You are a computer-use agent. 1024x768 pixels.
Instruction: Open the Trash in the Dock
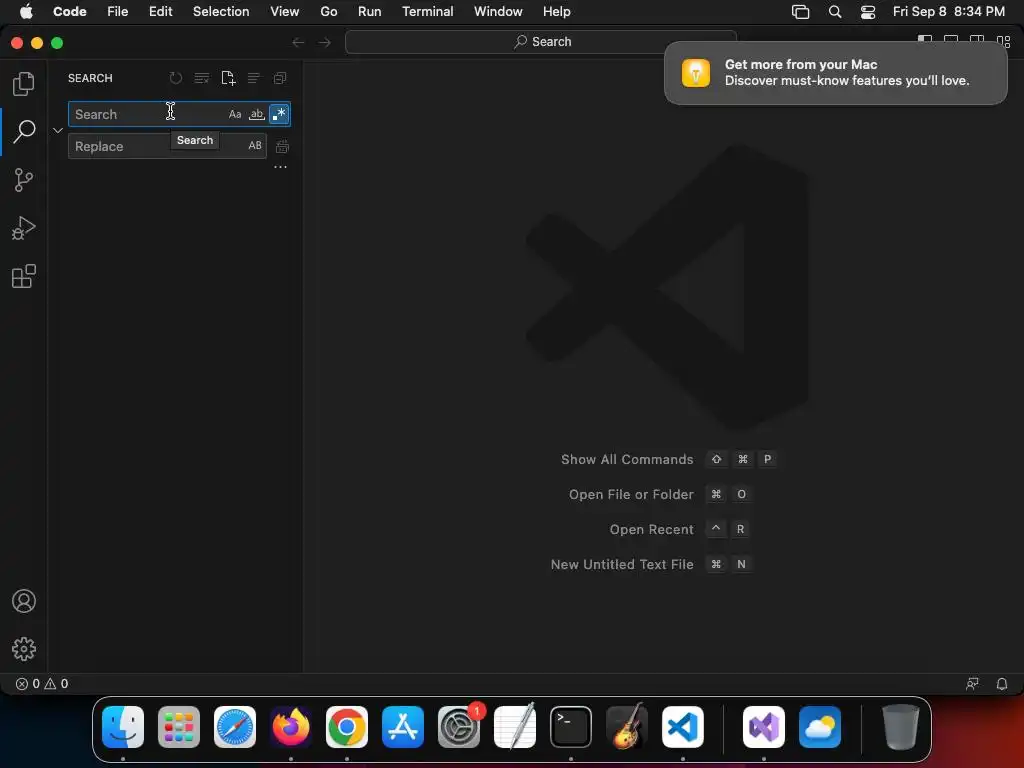click(x=901, y=727)
